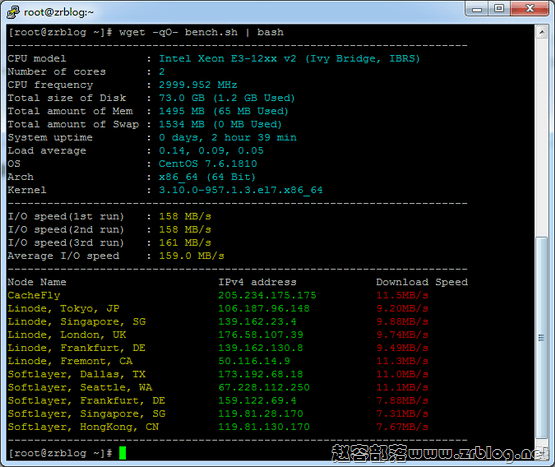This screenshot has height=467, width=555.
Task: Click the IP address 205.234.175.175
Action: [267, 295]
